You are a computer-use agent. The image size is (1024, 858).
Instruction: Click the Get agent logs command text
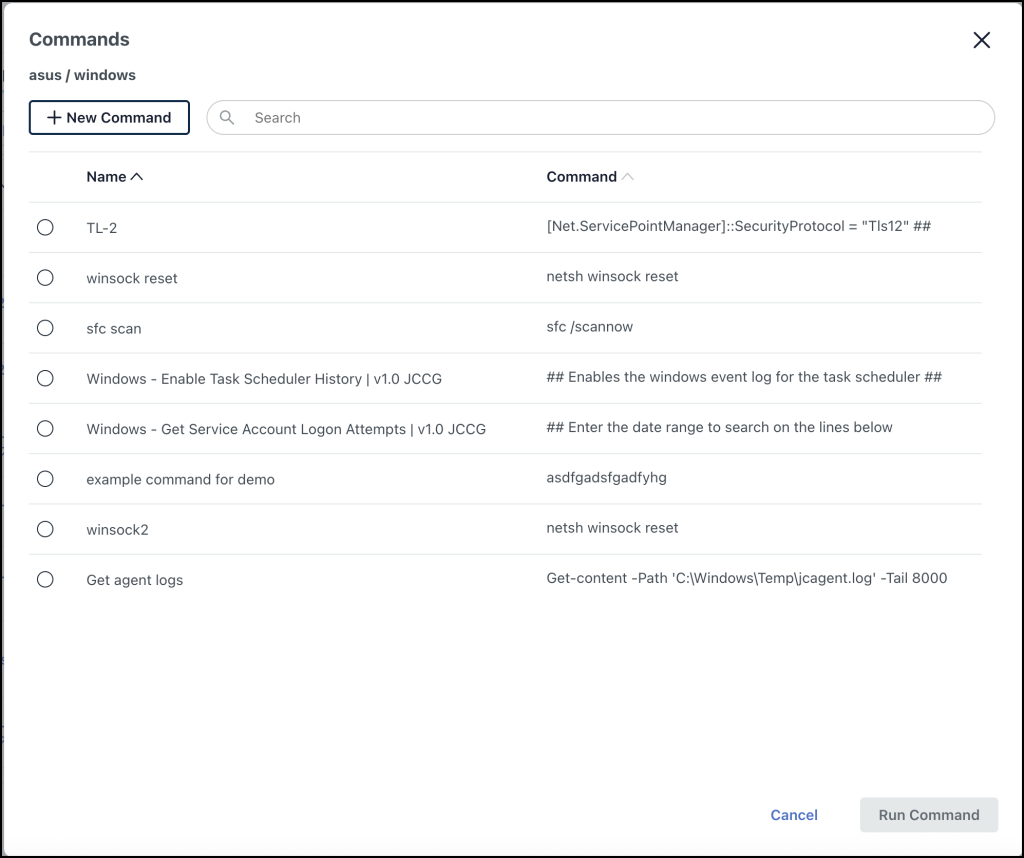(746, 578)
